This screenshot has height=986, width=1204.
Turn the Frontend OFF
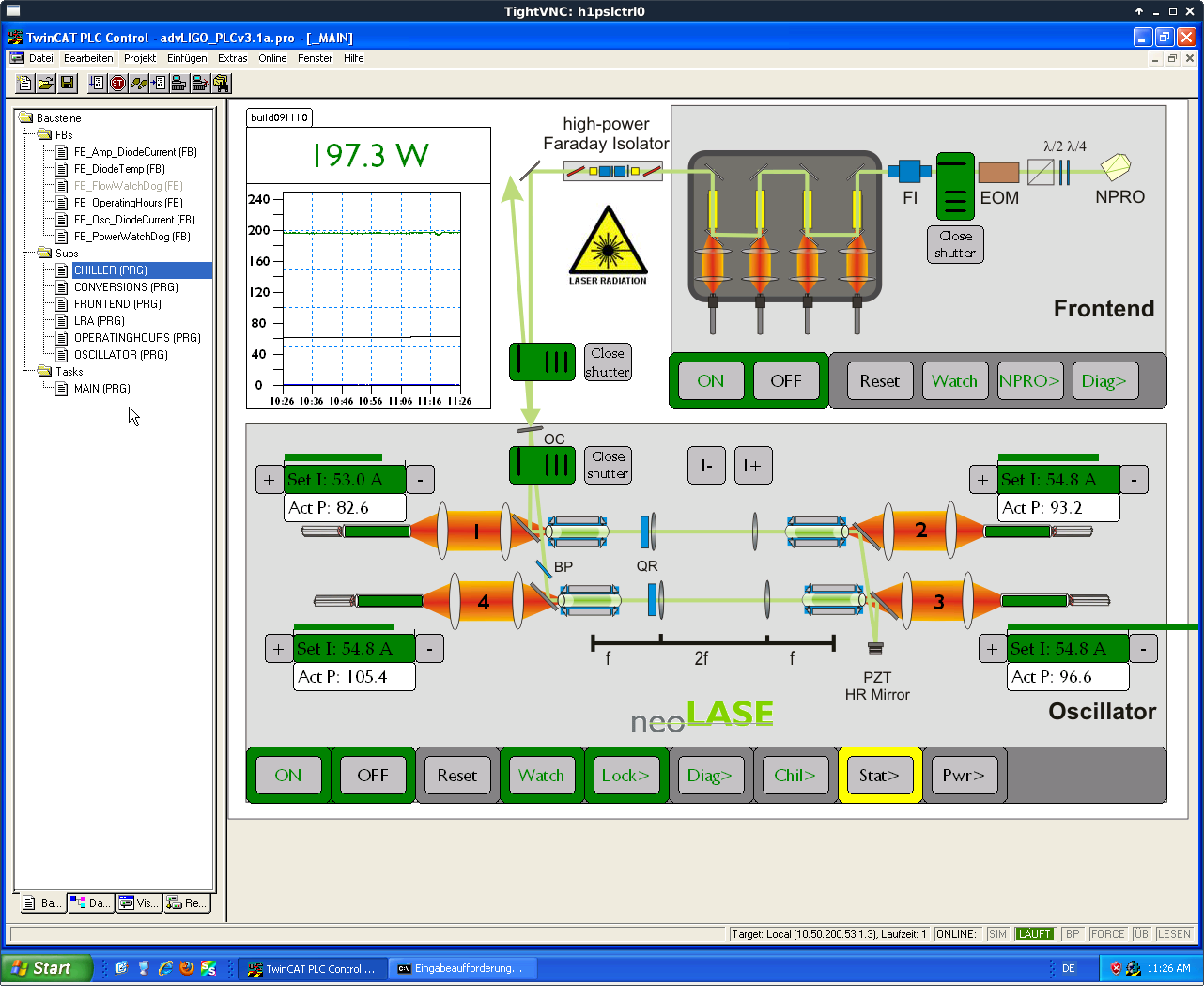click(786, 381)
